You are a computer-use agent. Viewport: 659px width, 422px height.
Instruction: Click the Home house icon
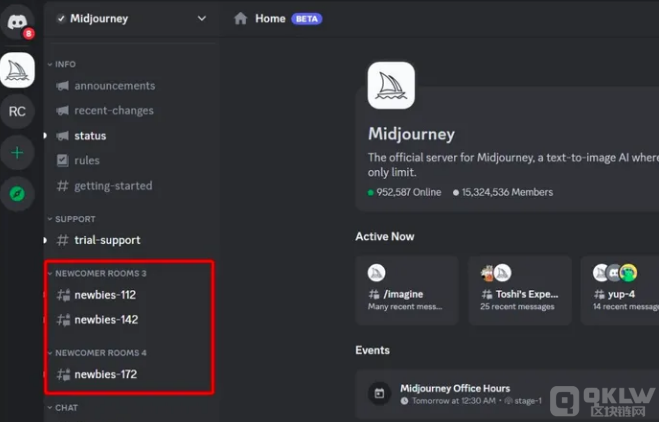(x=240, y=18)
